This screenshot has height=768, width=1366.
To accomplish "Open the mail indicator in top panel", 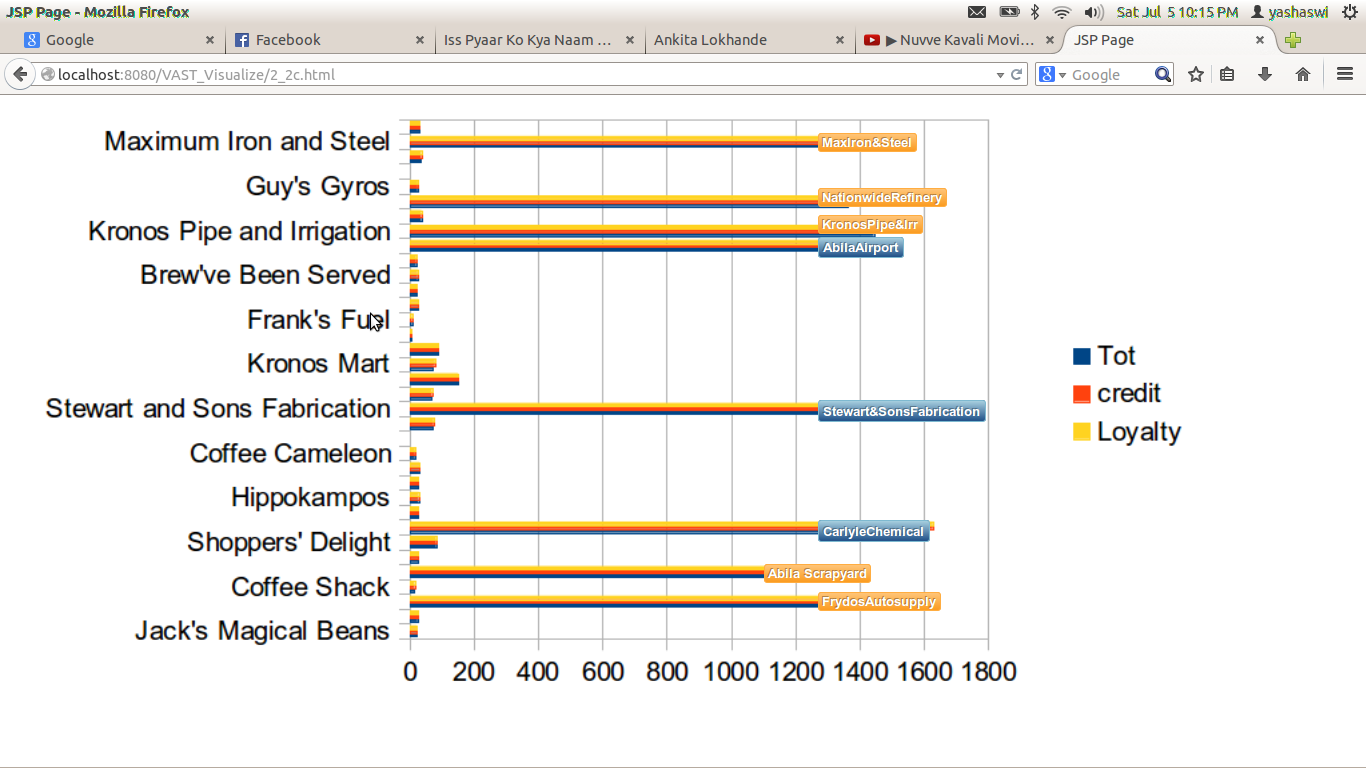I will [977, 12].
